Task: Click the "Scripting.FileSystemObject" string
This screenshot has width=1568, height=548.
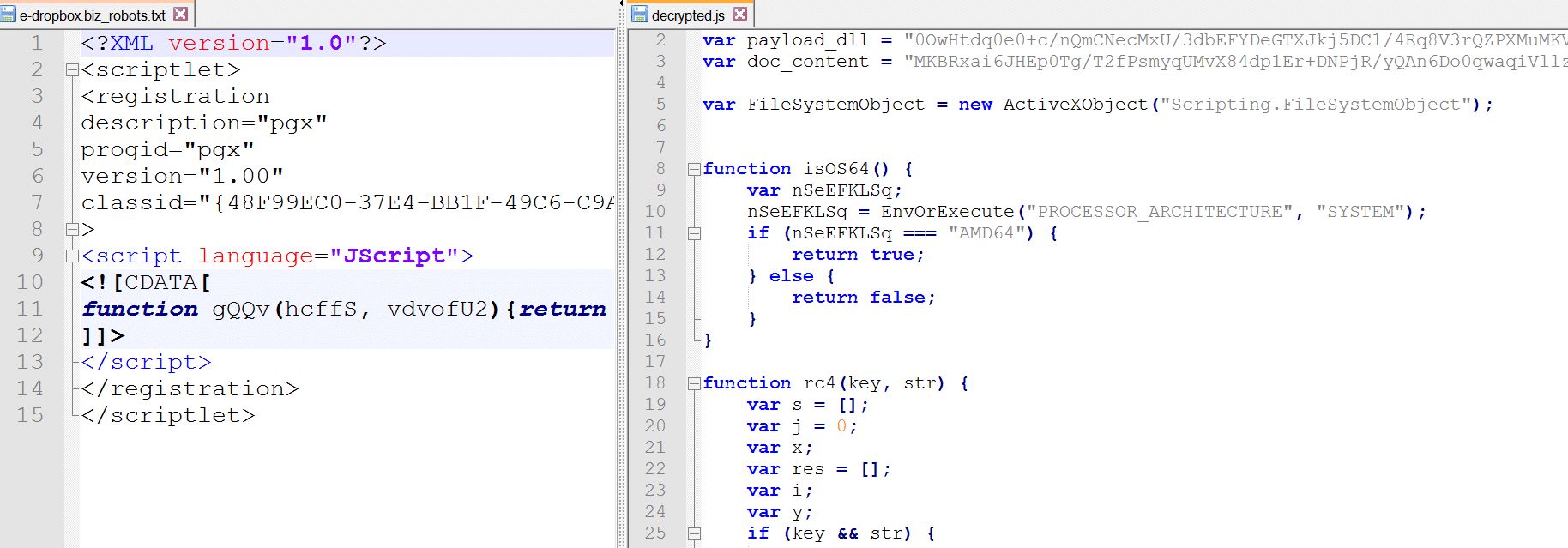Action: (x=1315, y=105)
